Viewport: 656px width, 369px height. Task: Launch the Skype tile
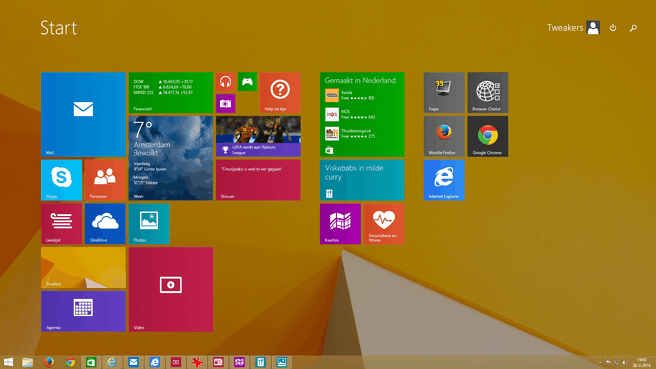coord(62,180)
